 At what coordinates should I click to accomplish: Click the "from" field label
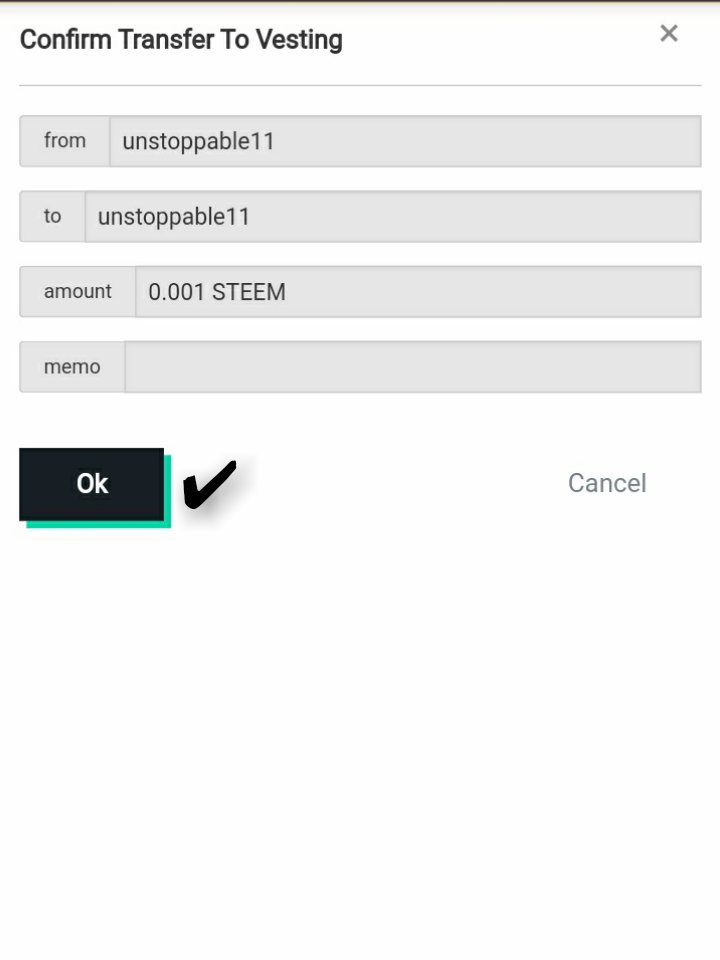click(x=65, y=141)
